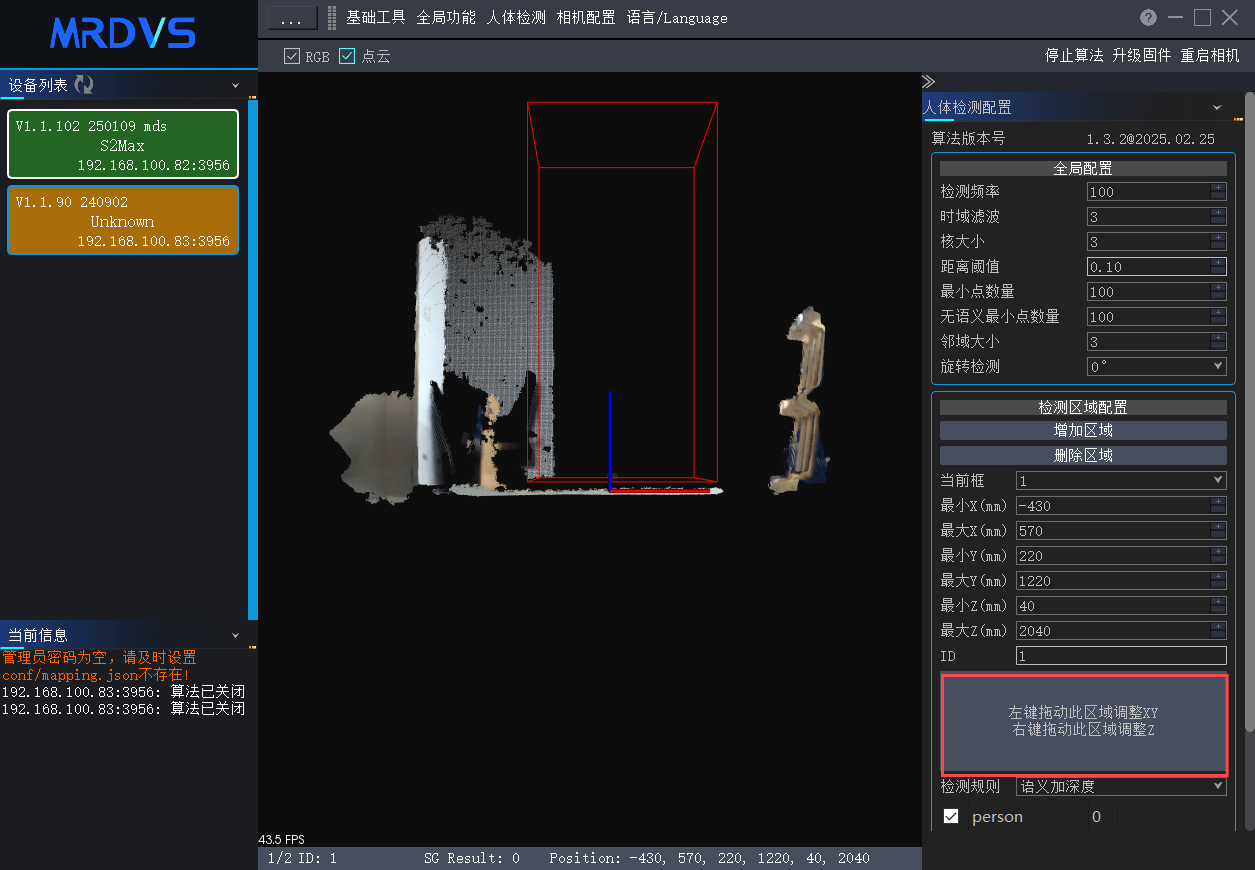Viewport: 1255px width, 870px height.
Task: Open the 当前框 current box dropdown
Action: [1121, 481]
